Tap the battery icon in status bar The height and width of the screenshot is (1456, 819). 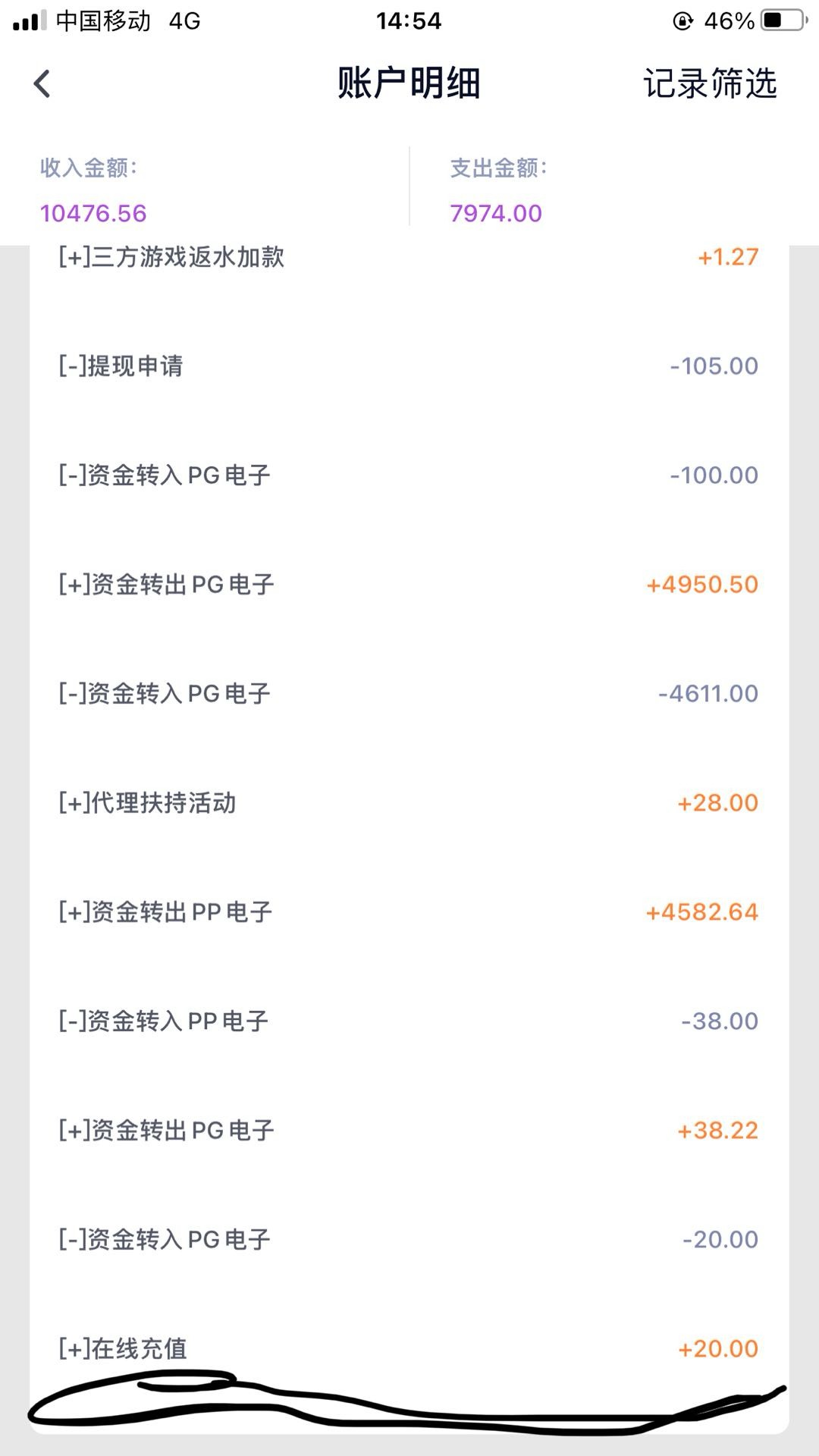click(784, 20)
